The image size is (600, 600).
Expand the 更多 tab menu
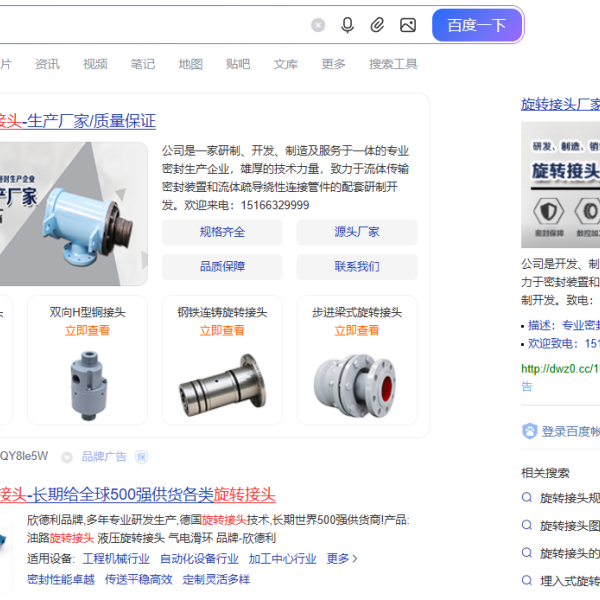point(333,64)
